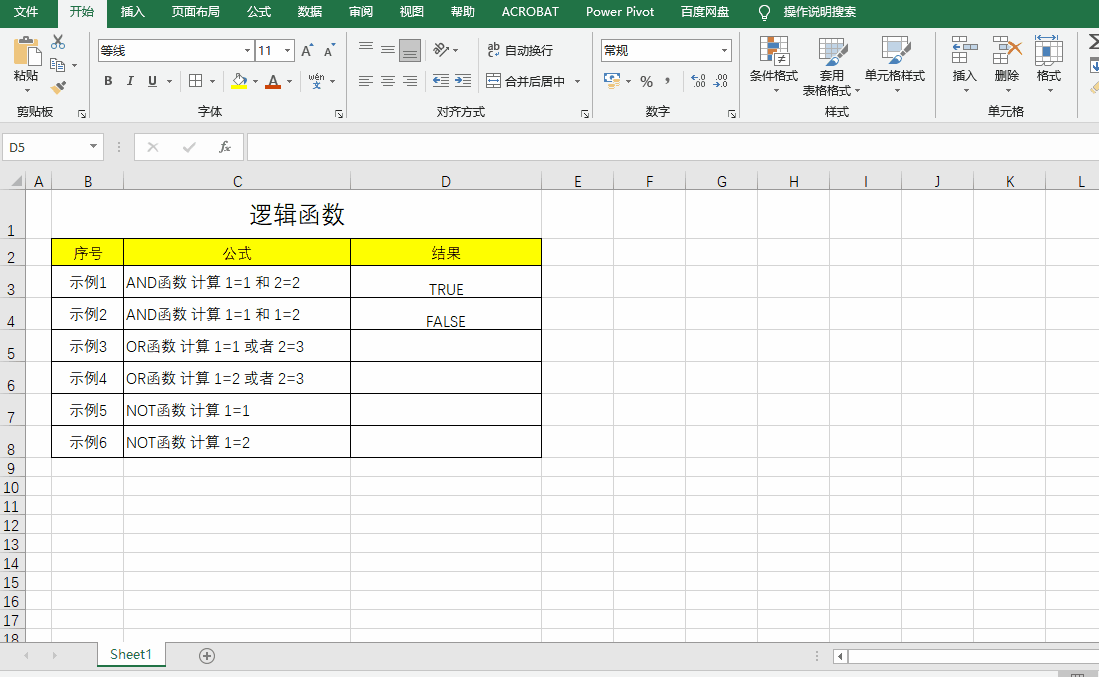Screen dimensions: 1099x677
Task: Open the 文件 File tab
Action: pos(26,12)
